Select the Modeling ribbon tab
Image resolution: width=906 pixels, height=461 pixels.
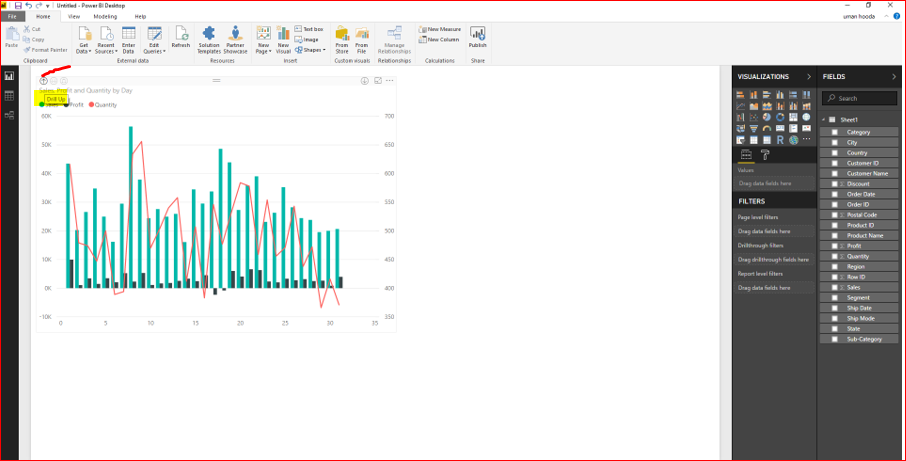[105, 17]
